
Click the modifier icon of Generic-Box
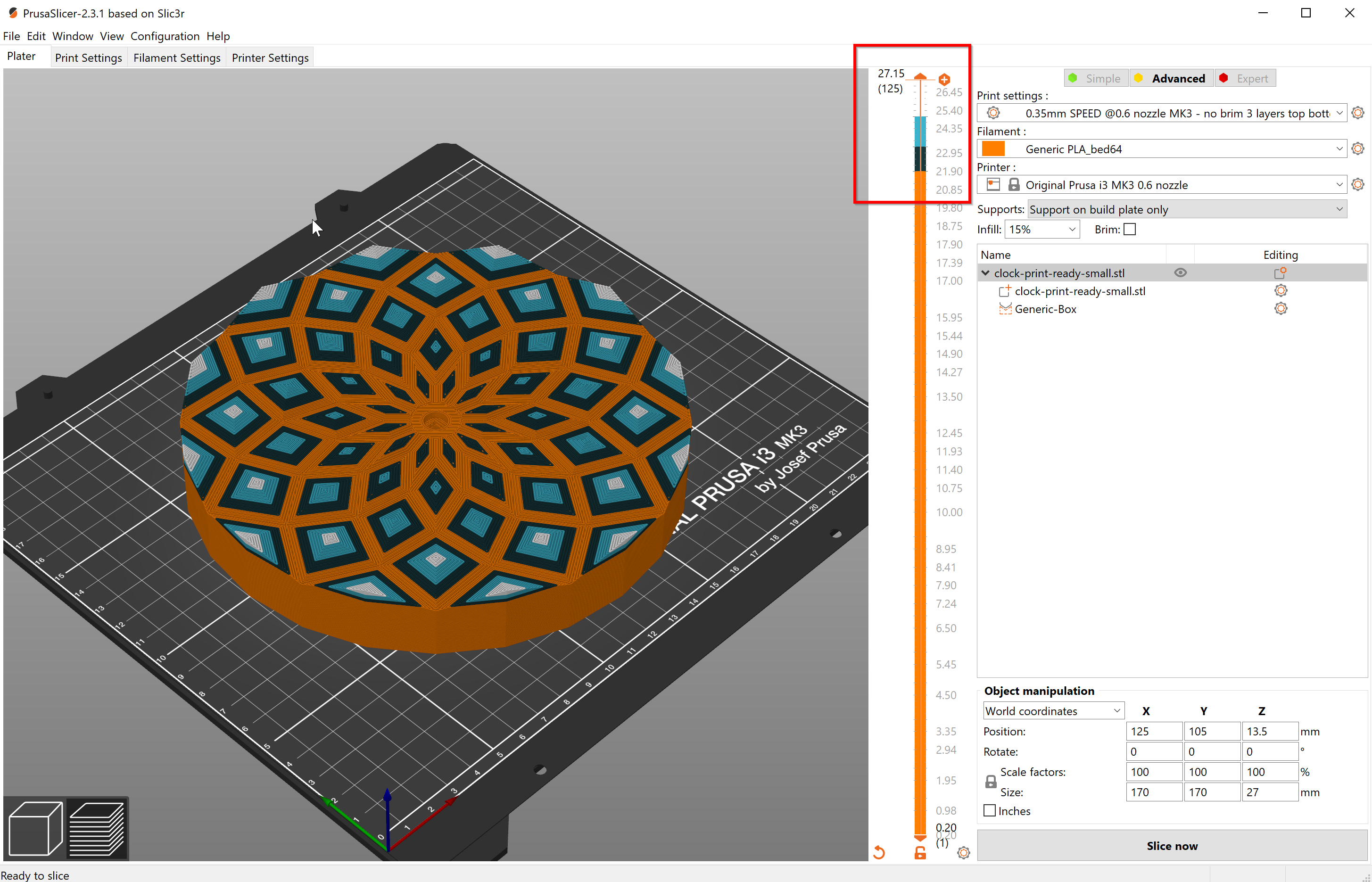click(1005, 309)
